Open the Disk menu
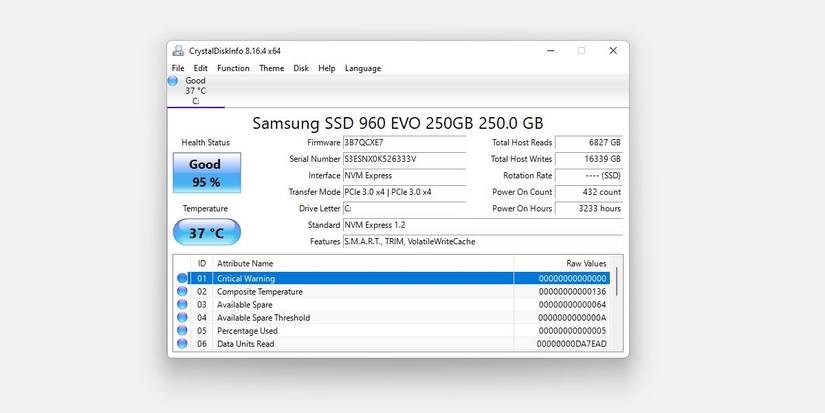Image resolution: width=825 pixels, height=413 pixels. (301, 68)
